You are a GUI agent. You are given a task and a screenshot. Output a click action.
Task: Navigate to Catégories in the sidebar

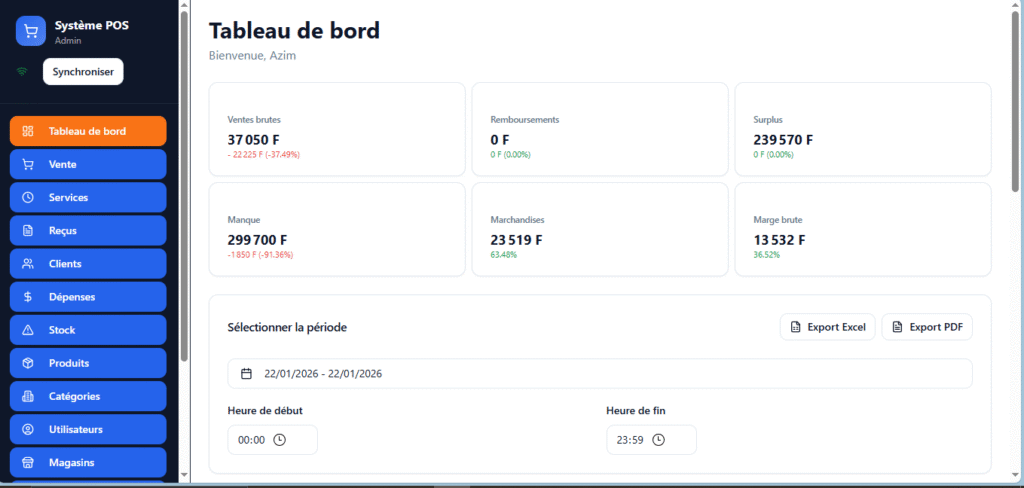(88, 396)
